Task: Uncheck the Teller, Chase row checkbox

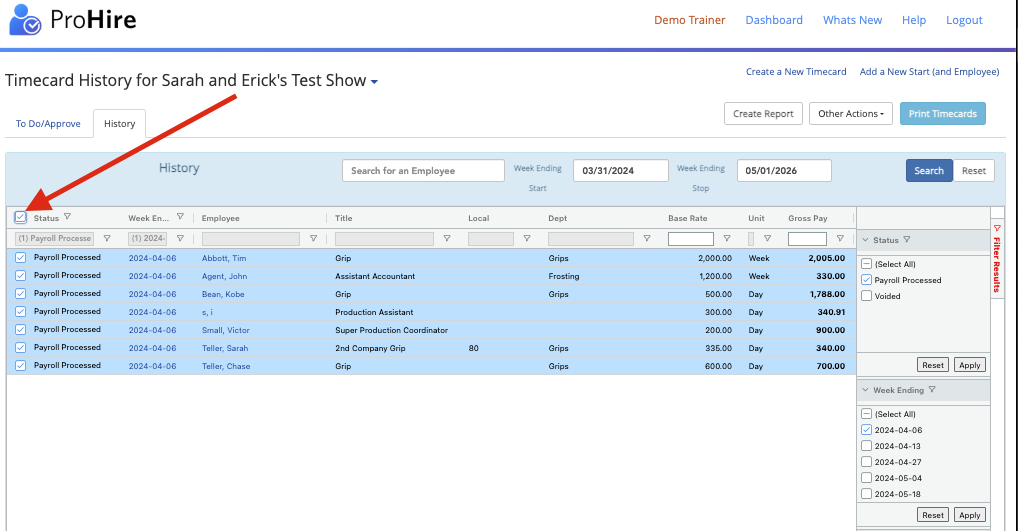Action: pos(20,365)
